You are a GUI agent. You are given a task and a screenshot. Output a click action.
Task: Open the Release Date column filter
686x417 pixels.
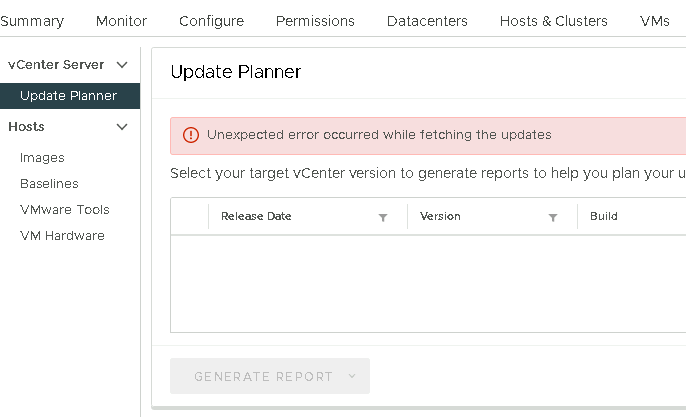[383, 217]
